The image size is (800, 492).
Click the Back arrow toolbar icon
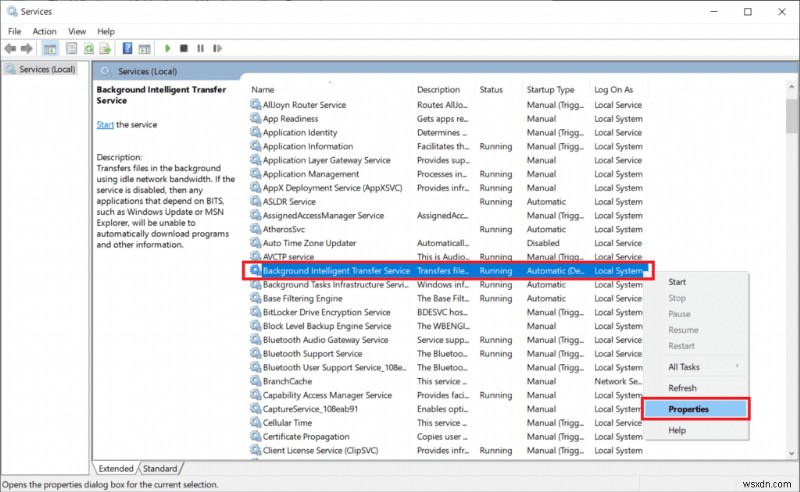tap(10, 48)
